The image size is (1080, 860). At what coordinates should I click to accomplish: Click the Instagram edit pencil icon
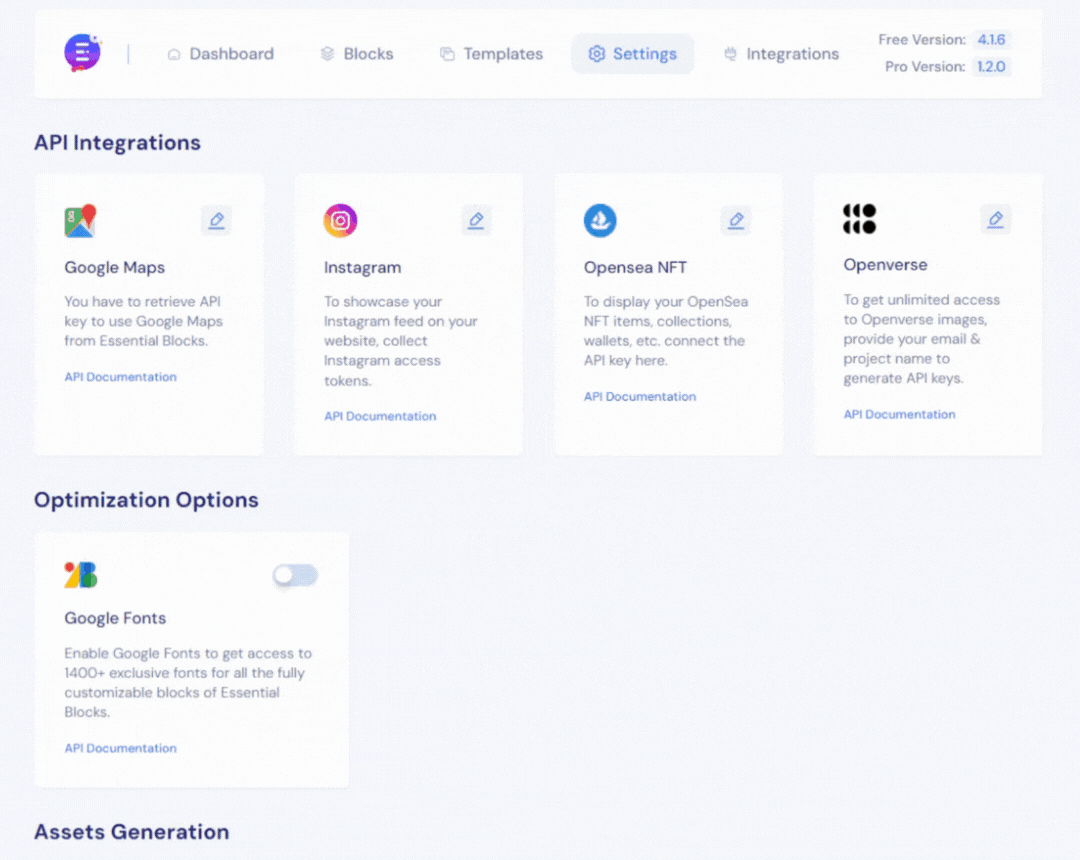click(476, 220)
